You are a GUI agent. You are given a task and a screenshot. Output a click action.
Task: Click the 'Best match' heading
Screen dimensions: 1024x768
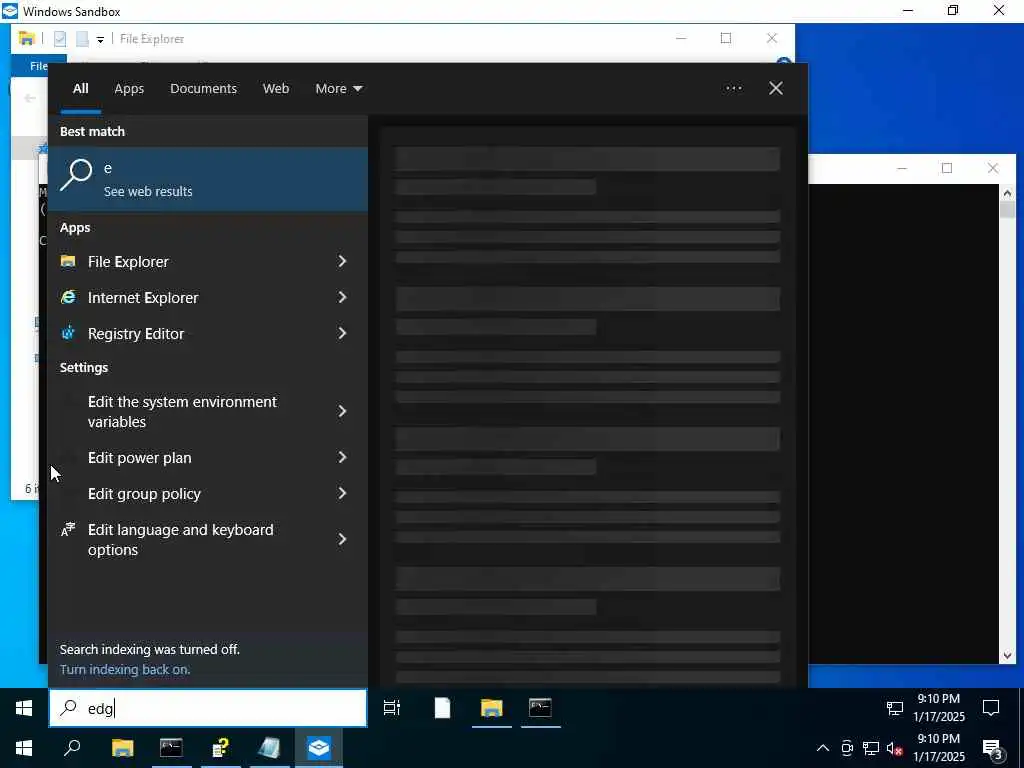pos(92,131)
